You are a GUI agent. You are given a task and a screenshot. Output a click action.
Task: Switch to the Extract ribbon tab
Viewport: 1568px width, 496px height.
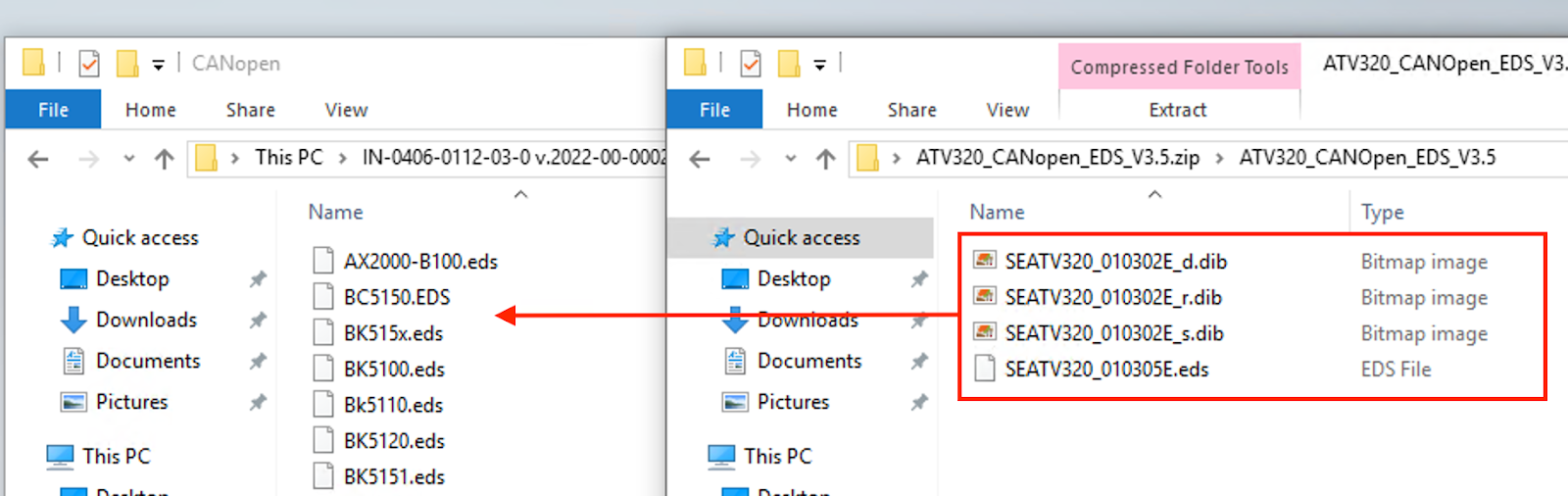tap(1177, 110)
